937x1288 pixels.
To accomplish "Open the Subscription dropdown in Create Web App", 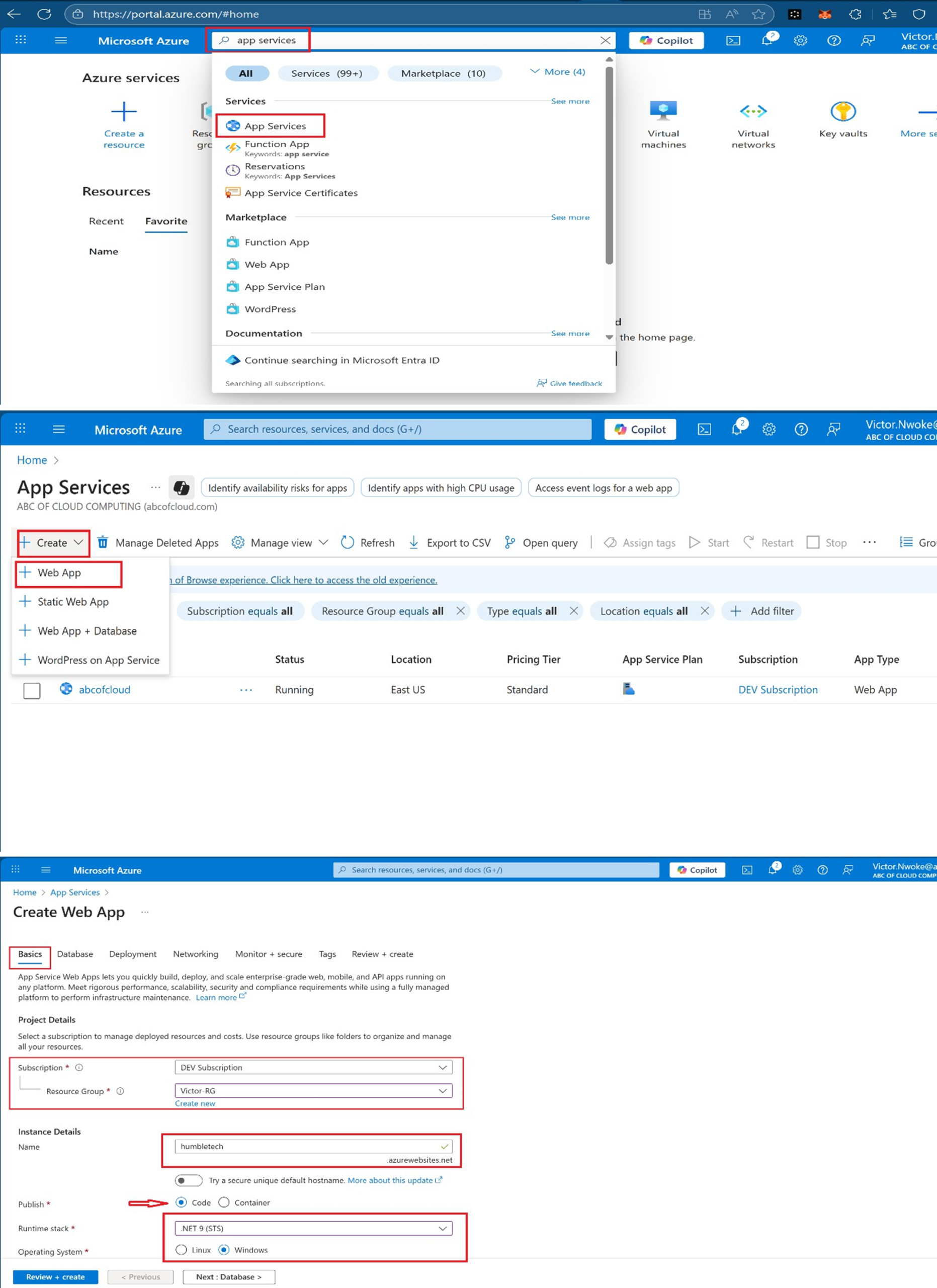I will [314, 1067].
